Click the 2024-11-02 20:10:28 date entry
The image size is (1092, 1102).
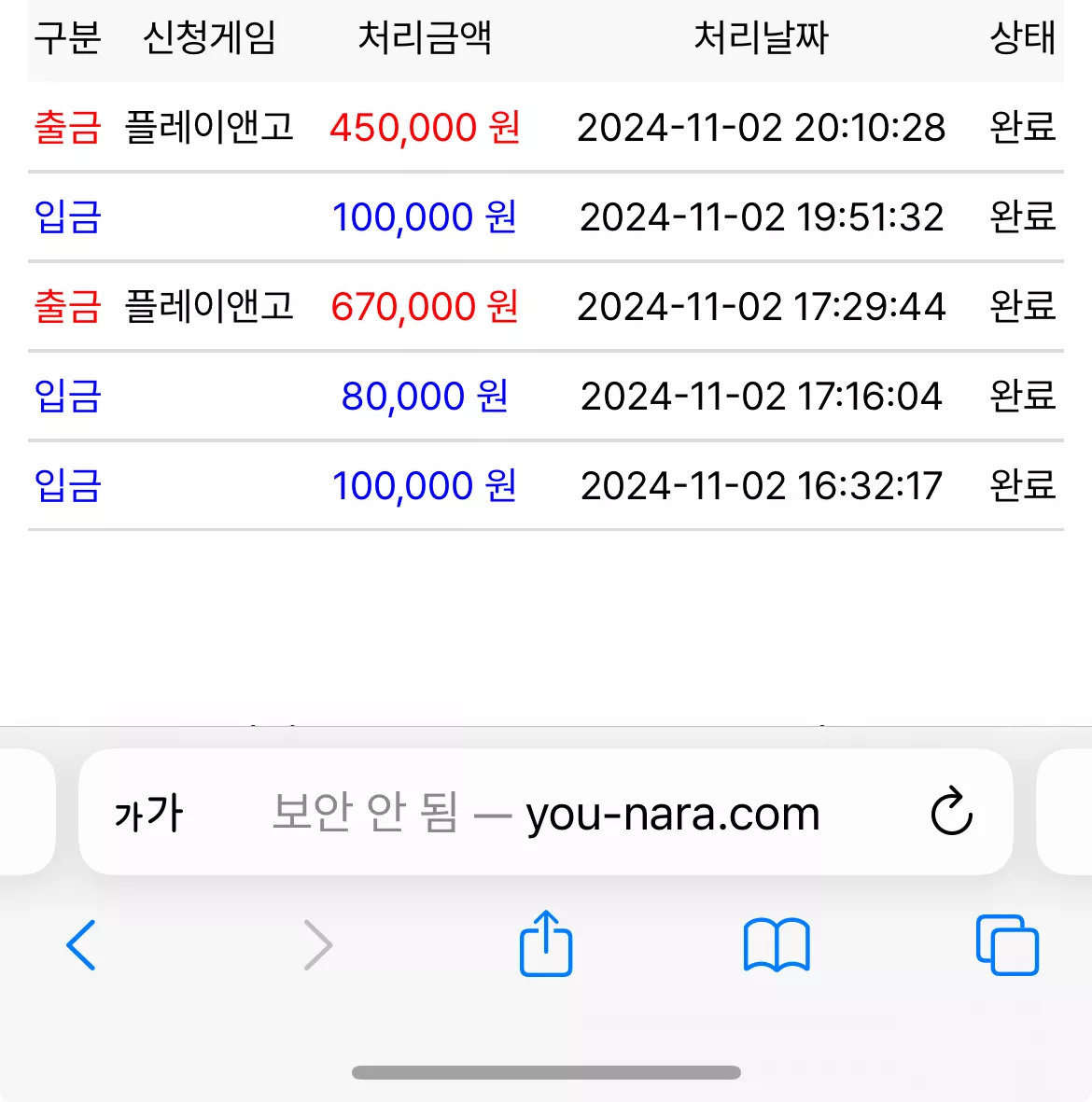(x=762, y=128)
